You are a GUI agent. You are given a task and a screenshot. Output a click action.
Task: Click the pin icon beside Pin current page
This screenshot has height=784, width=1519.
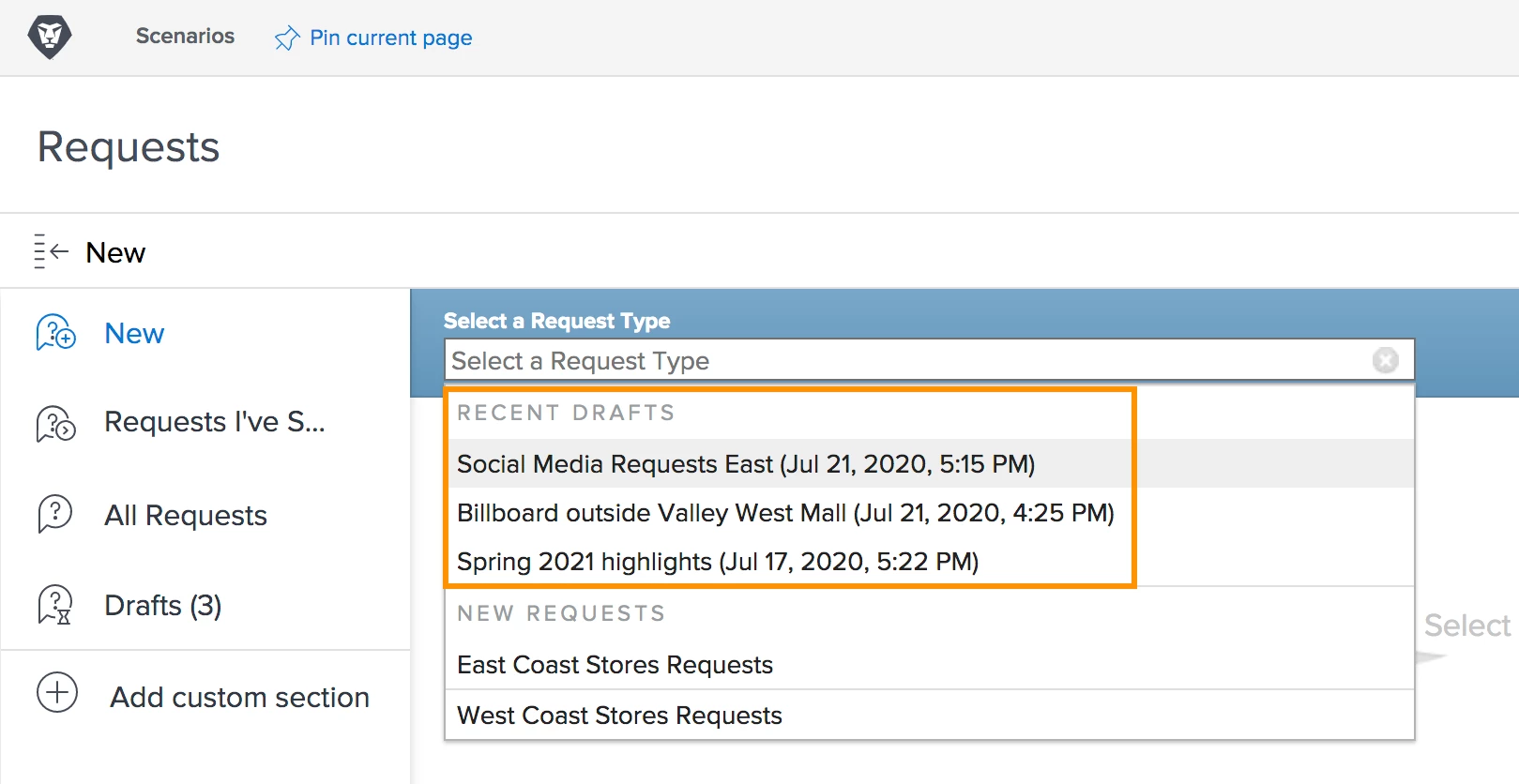[286, 38]
